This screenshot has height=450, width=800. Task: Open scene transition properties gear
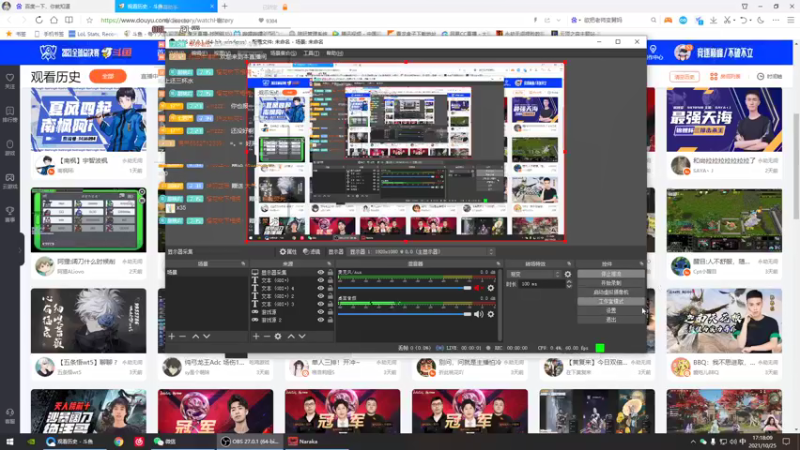[568, 274]
